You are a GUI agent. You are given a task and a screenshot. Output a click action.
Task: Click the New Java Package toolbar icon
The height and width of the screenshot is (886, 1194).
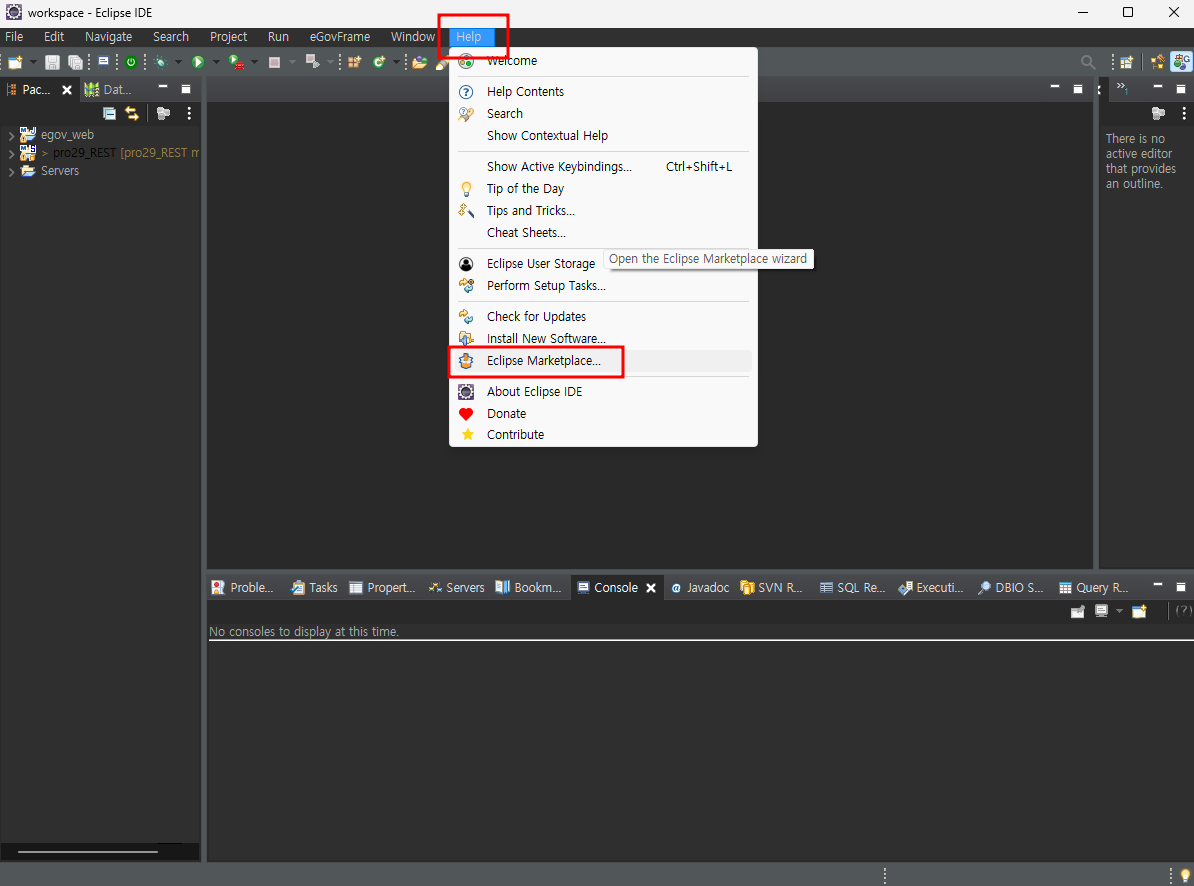pos(355,62)
